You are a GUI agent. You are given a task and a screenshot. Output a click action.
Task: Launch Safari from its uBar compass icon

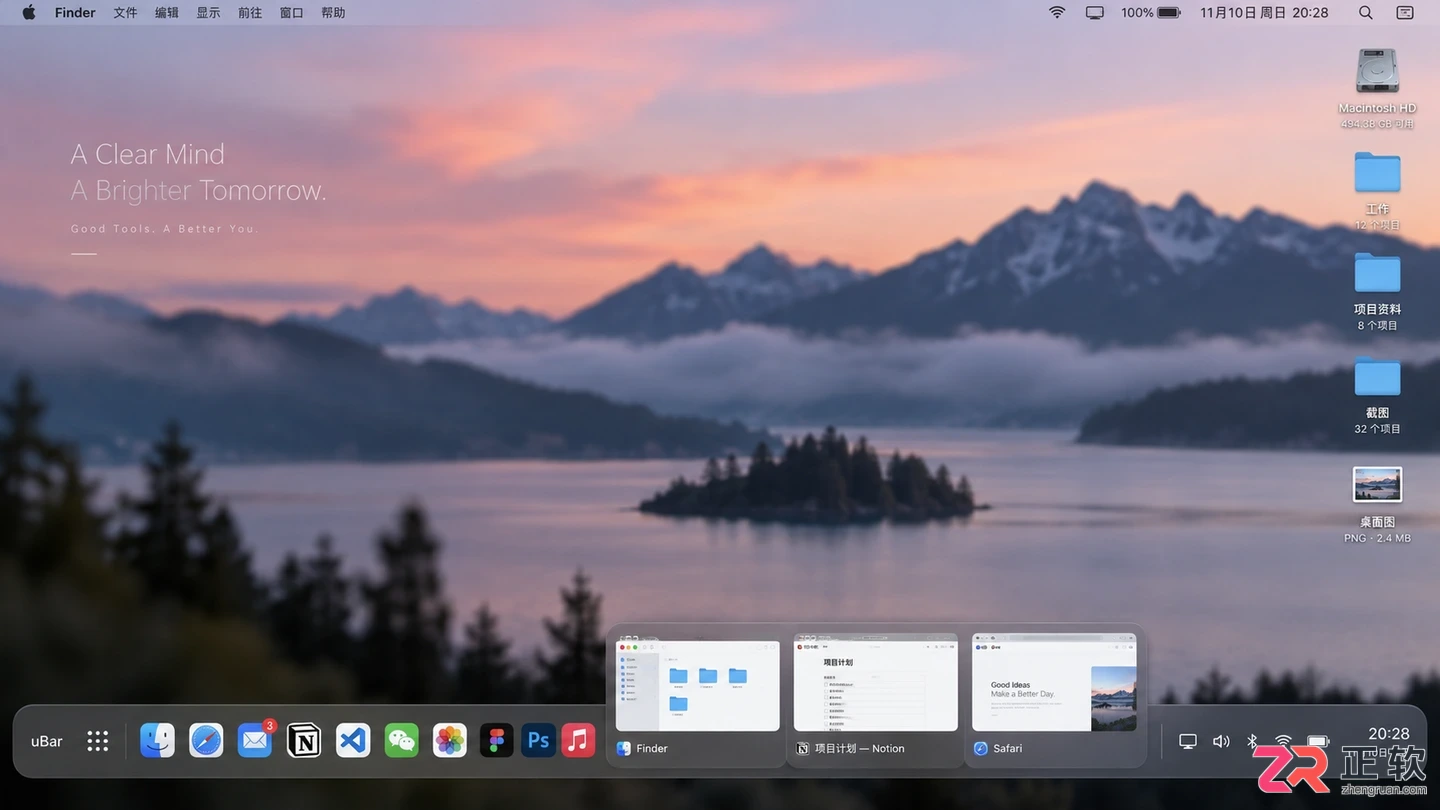206,740
